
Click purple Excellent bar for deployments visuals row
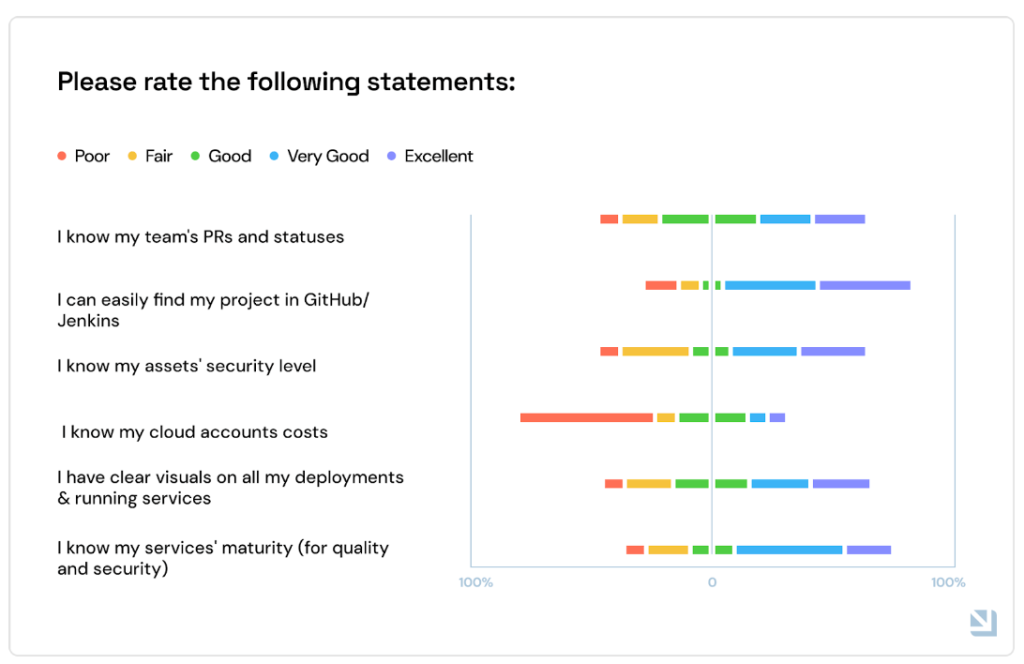pyautogui.click(x=841, y=484)
